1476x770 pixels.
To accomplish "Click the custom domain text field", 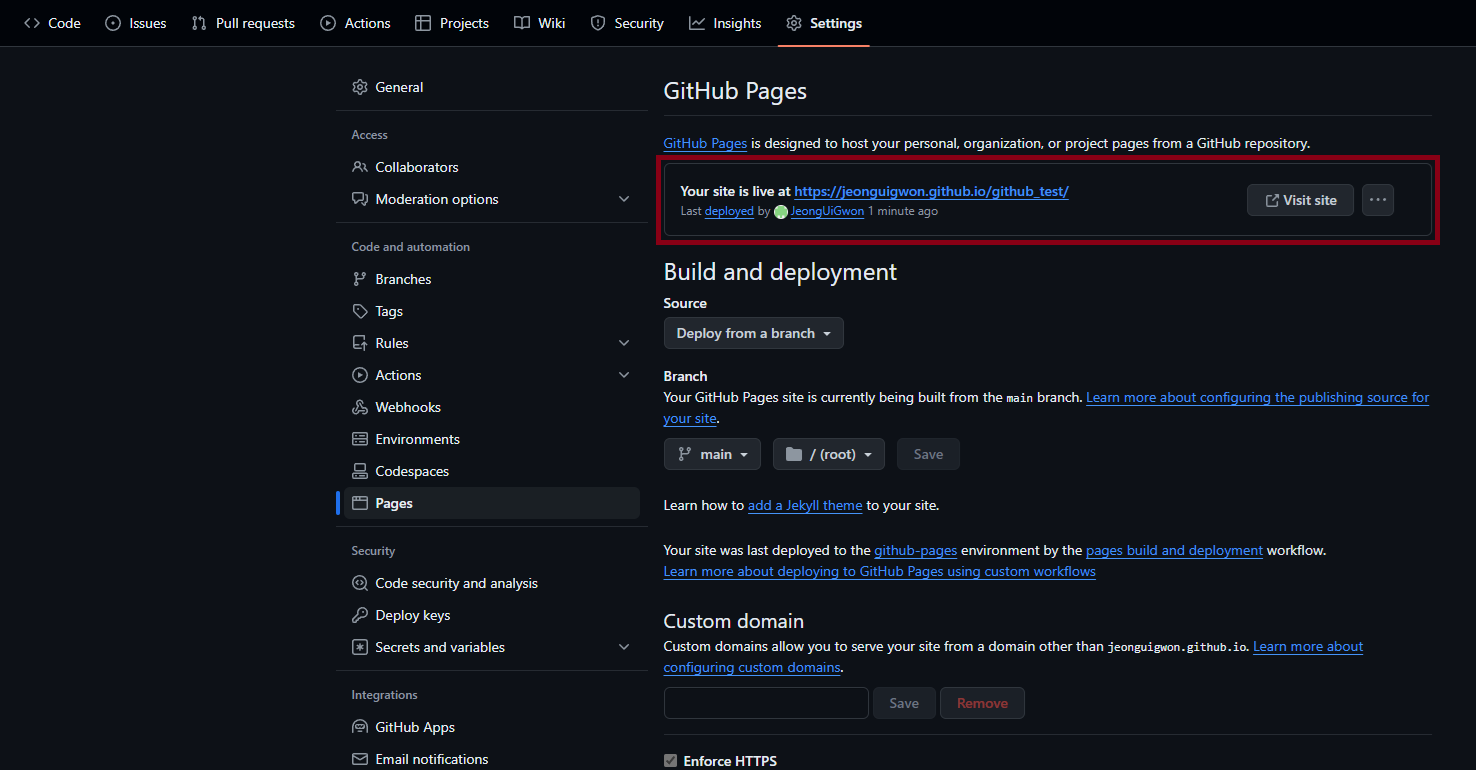I will click(766, 703).
